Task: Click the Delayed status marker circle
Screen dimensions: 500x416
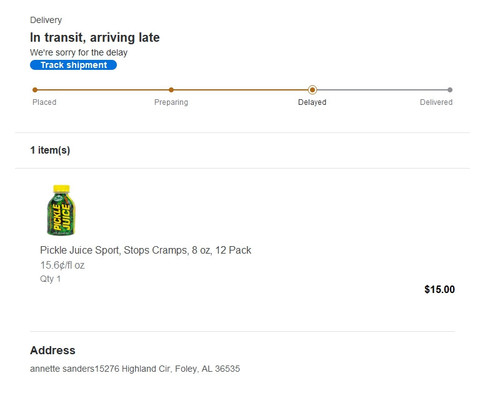Action: tap(312, 90)
